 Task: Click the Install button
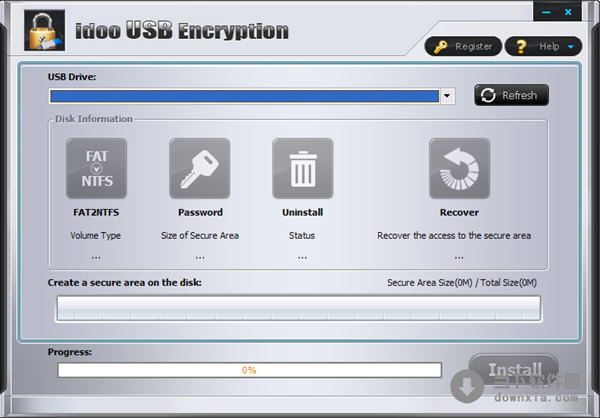(x=514, y=369)
